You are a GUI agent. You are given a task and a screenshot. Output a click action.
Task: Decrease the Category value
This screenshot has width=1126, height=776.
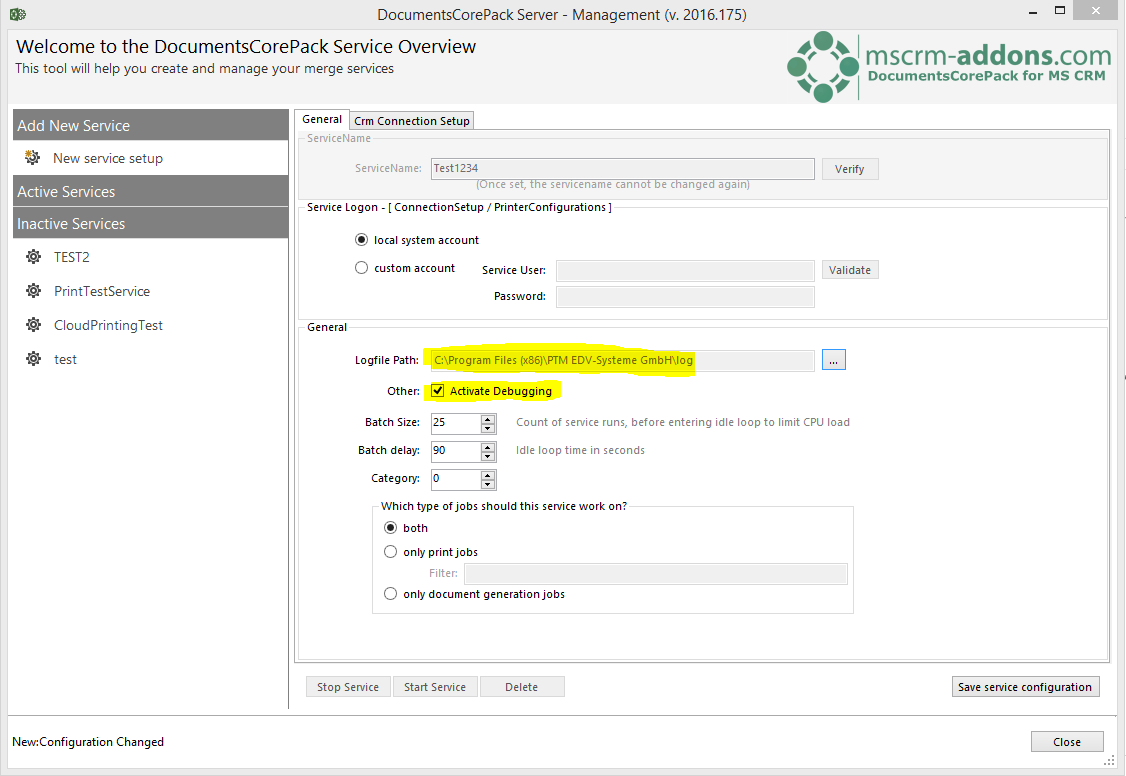(488, 484)
